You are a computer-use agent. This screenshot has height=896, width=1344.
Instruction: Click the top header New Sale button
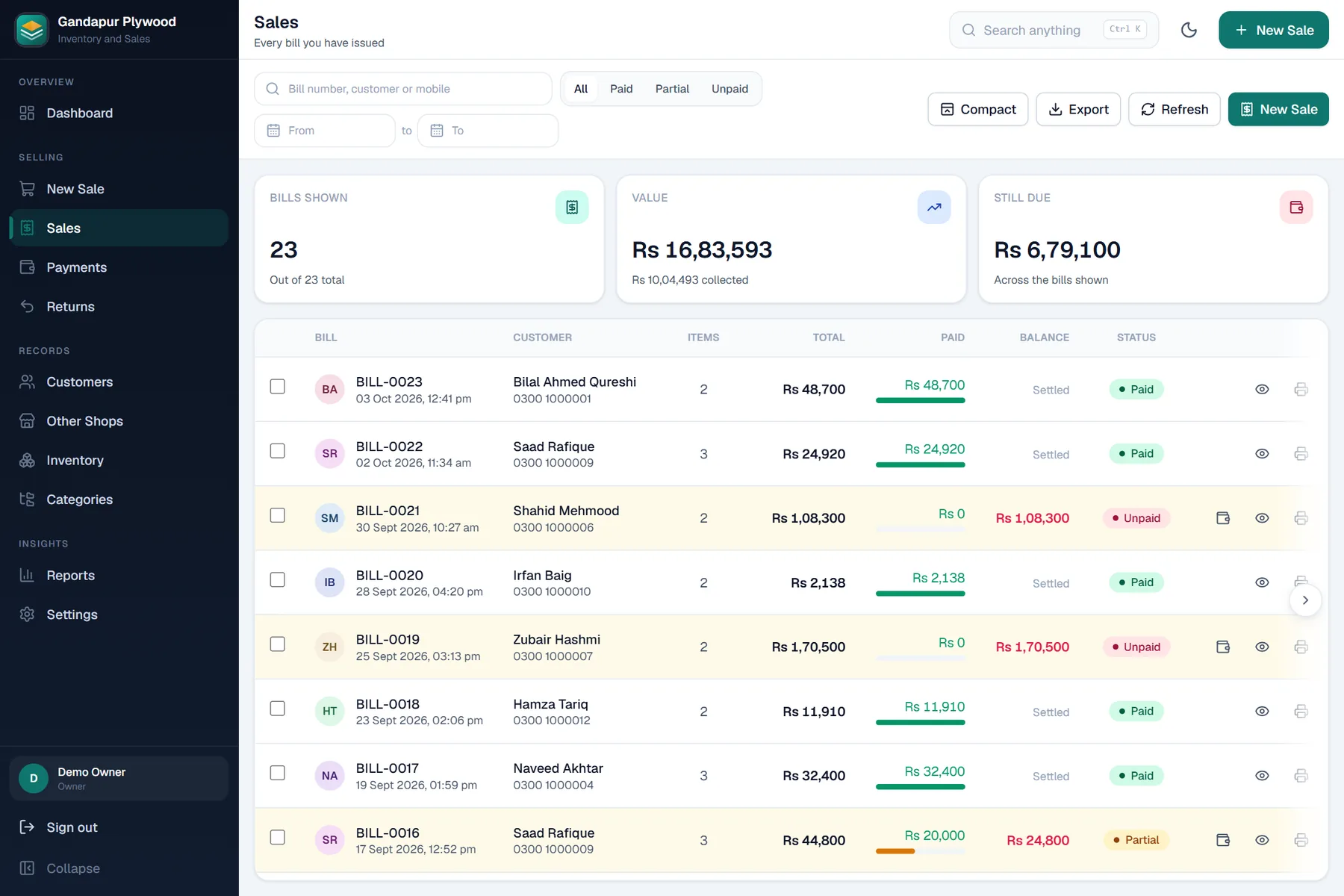point(1274,30)
